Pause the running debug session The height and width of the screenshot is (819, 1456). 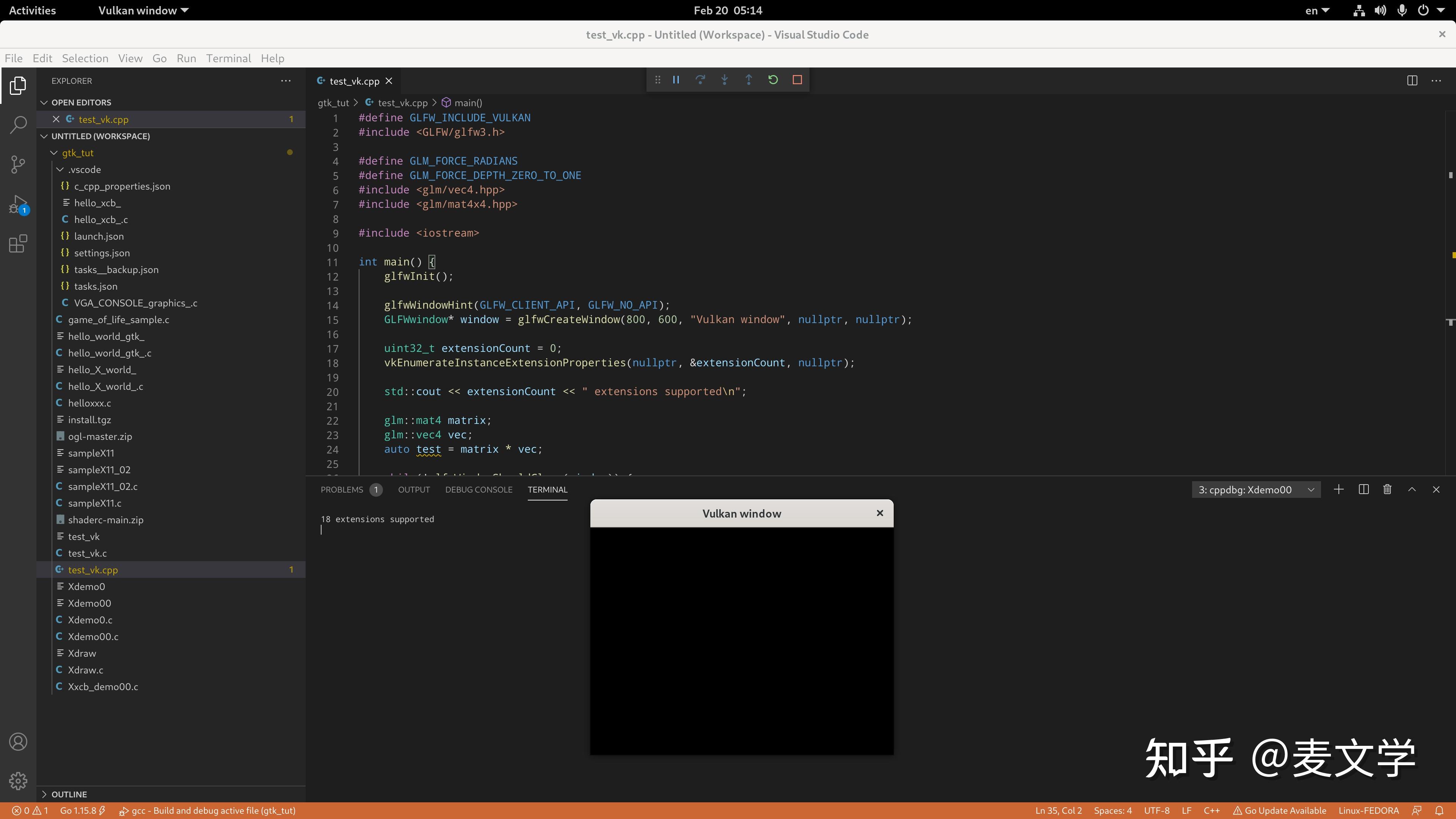click(x=676, y=80)
